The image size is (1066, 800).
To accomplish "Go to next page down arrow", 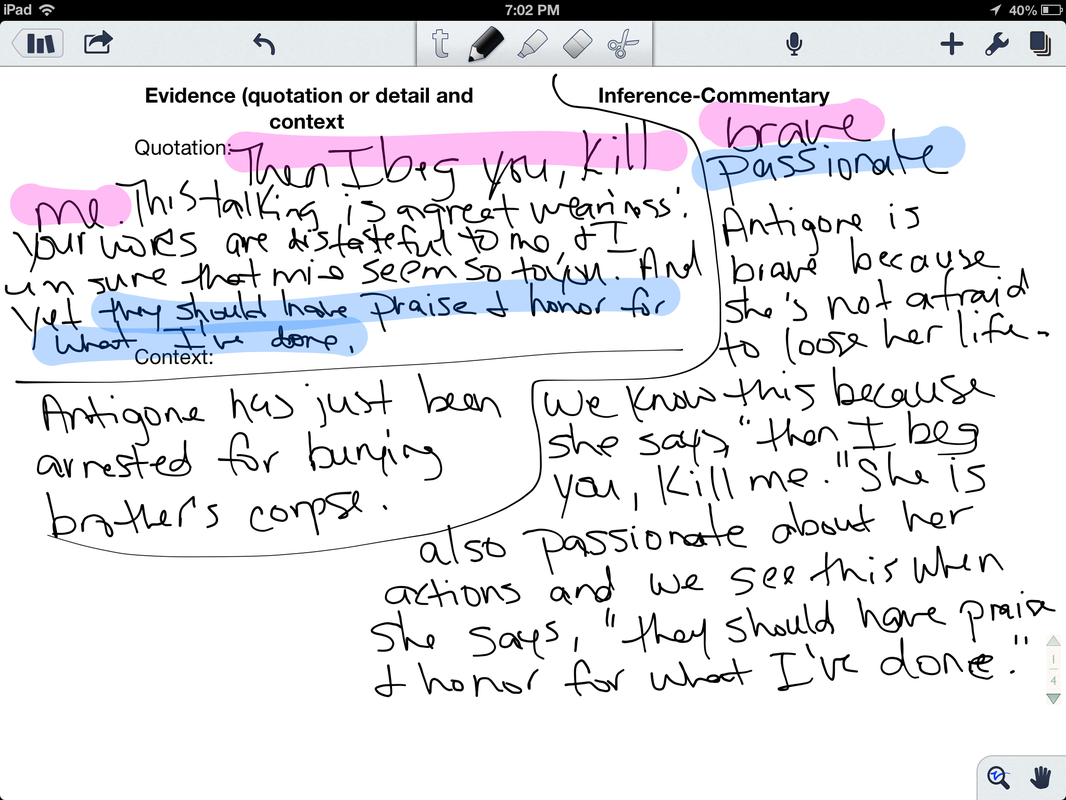I will 1053,698.
